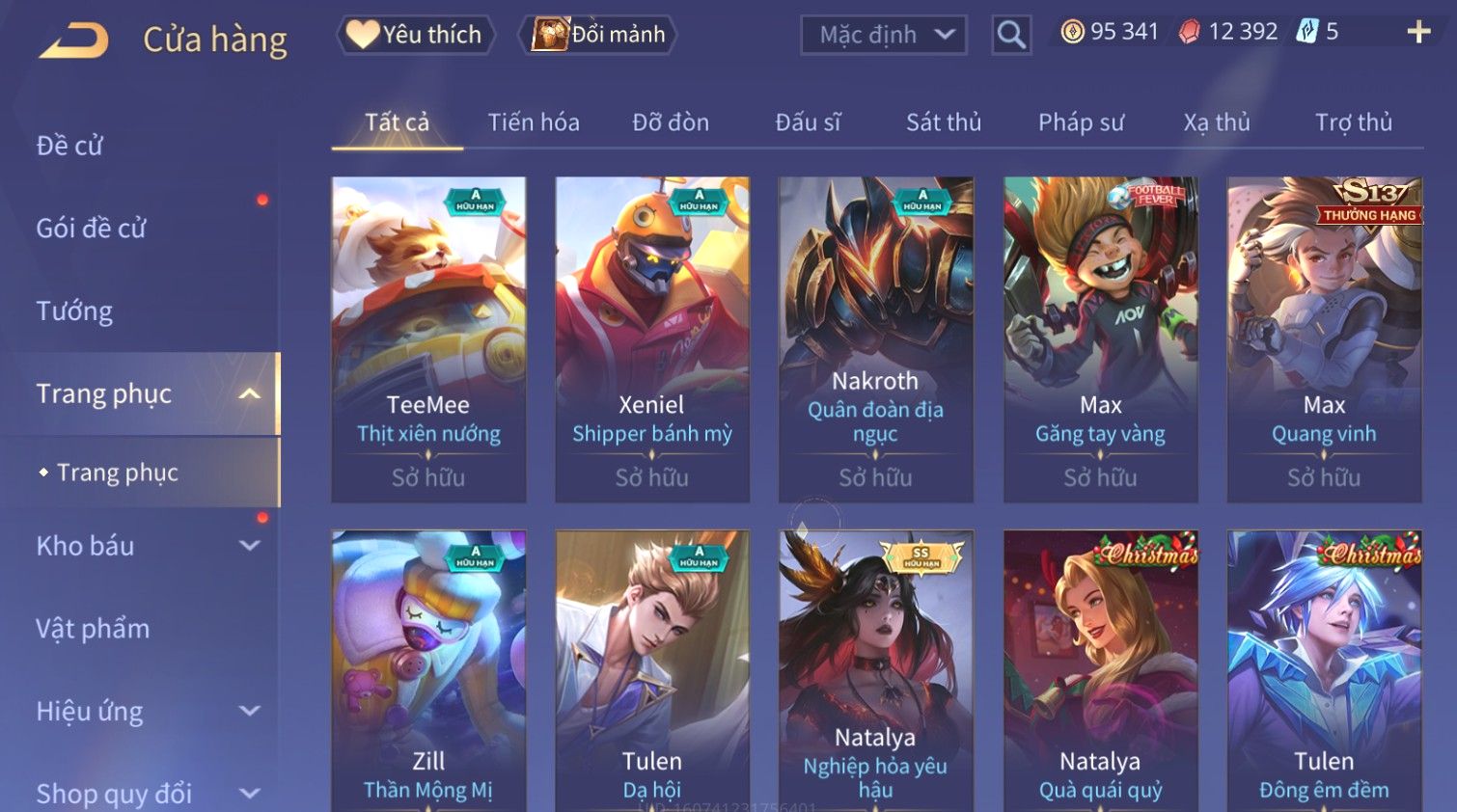1457x812 pixels.
Task: Select TeeMee Thịt xiên nướng skin card
Action: click(x=428, y=339)
